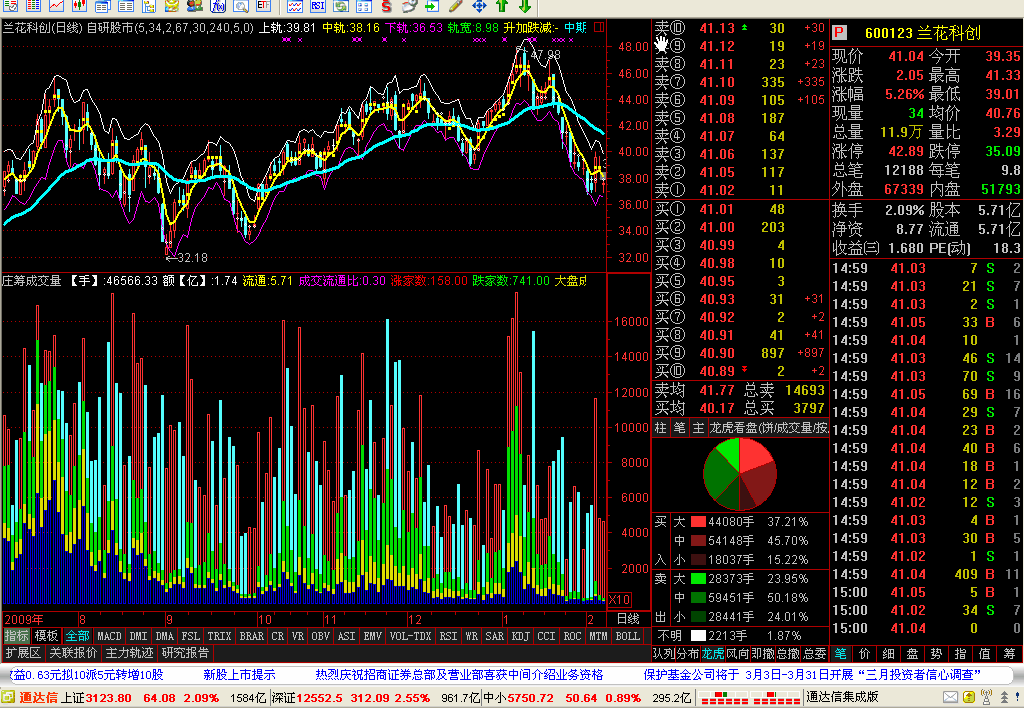Click the RSI indicator toolbar icon
The image size is (1024, 708).
[x=317, y=7]
